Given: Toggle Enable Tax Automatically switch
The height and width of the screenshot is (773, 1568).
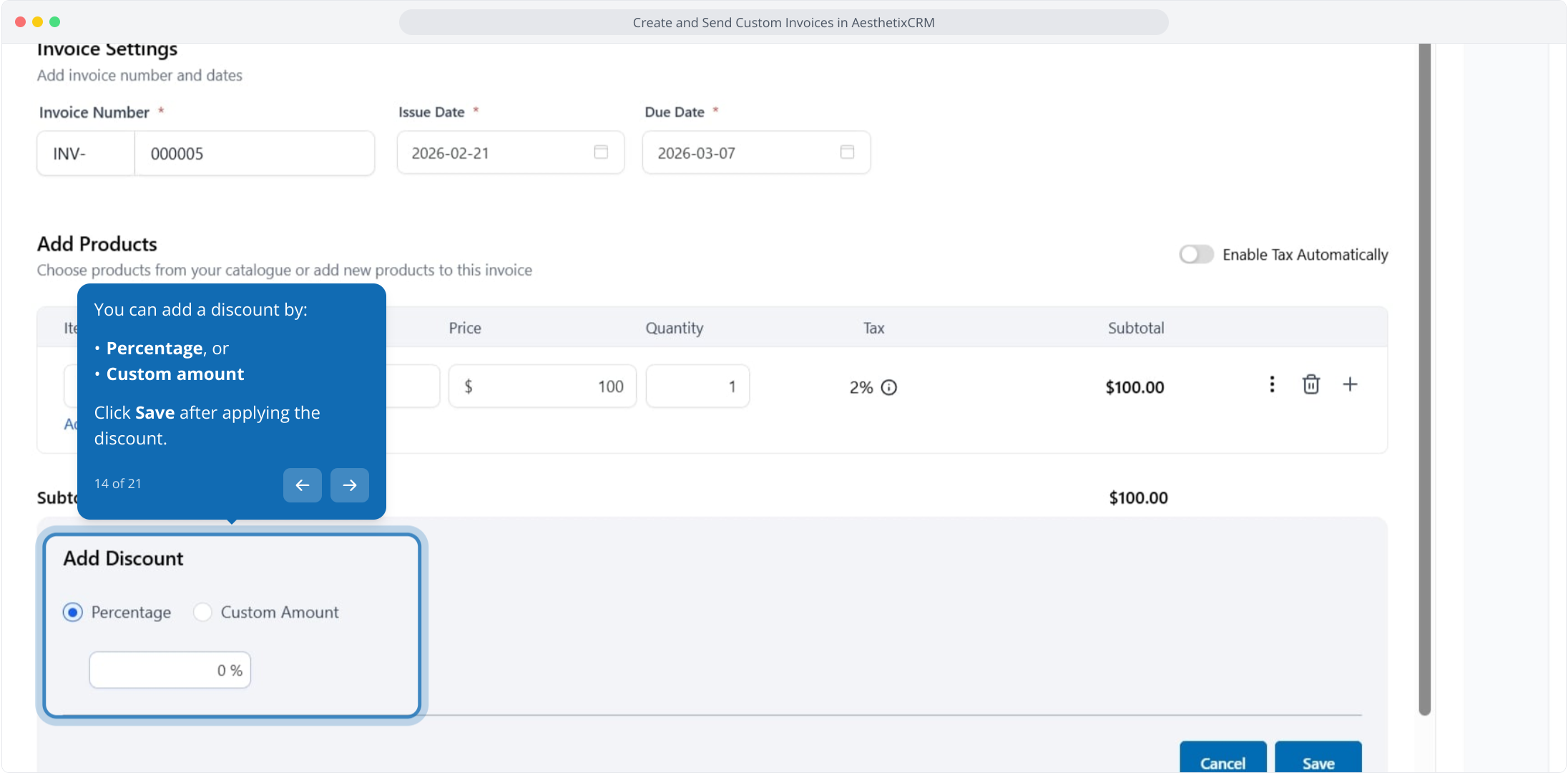Looking at the screenshot, I should pos(1196,255).
